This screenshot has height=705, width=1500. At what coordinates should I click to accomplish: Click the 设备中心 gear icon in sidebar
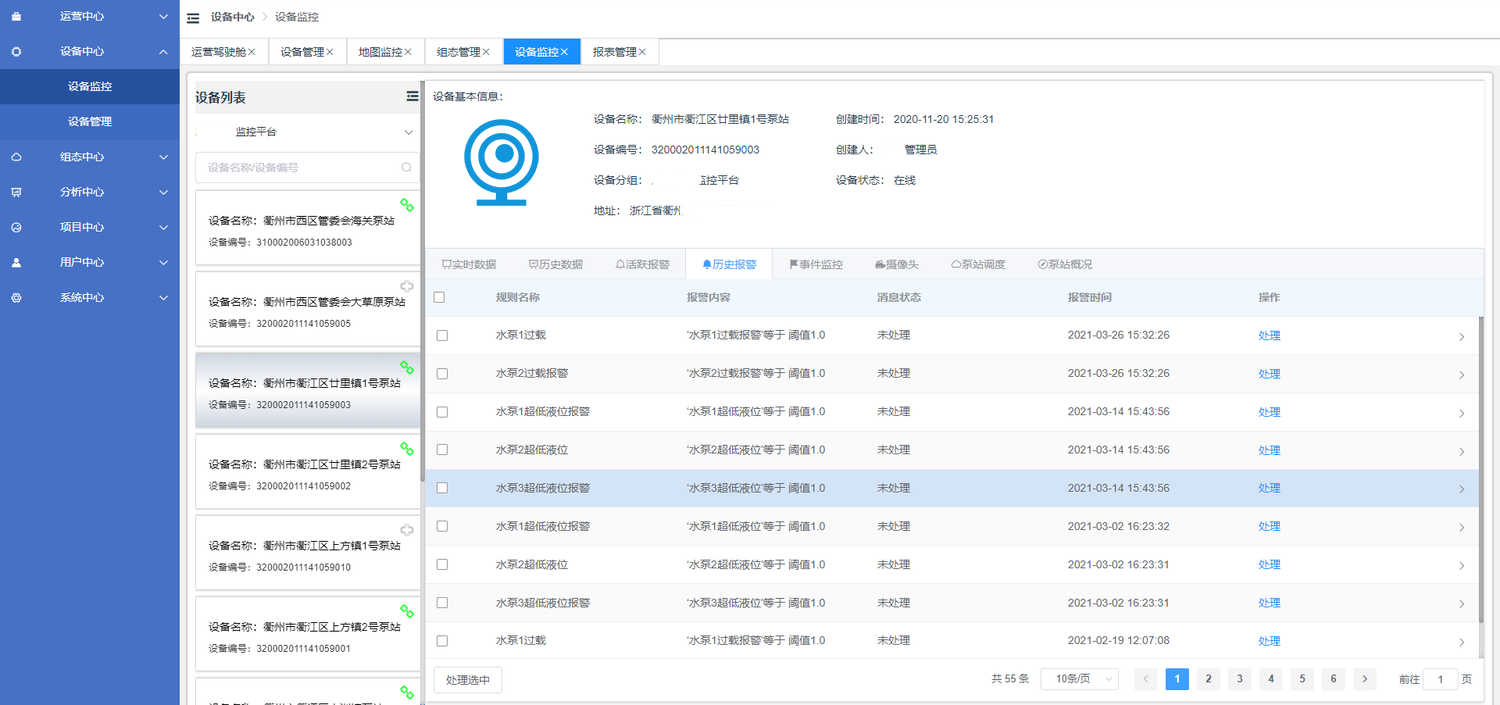[16, 51]
